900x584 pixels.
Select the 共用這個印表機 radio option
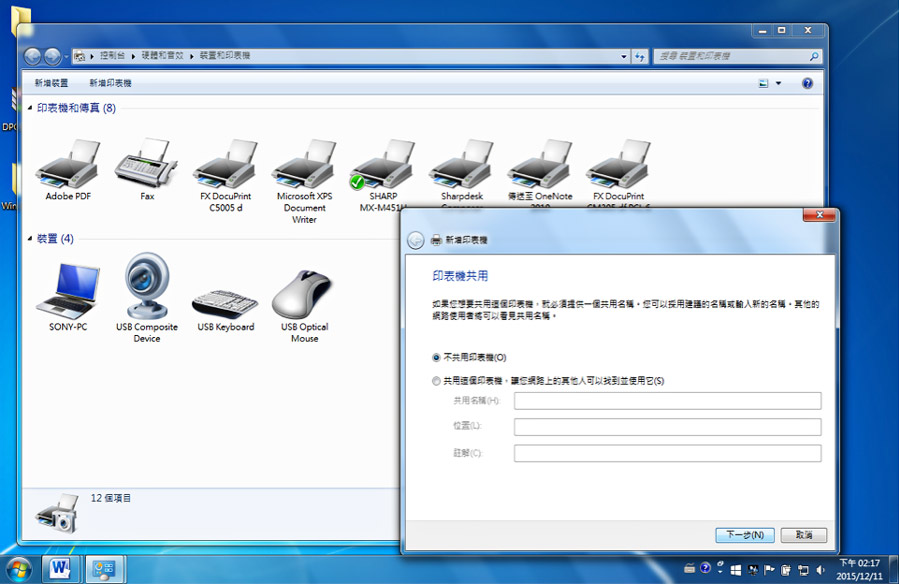pyautogui.click(x=436, y=381)
